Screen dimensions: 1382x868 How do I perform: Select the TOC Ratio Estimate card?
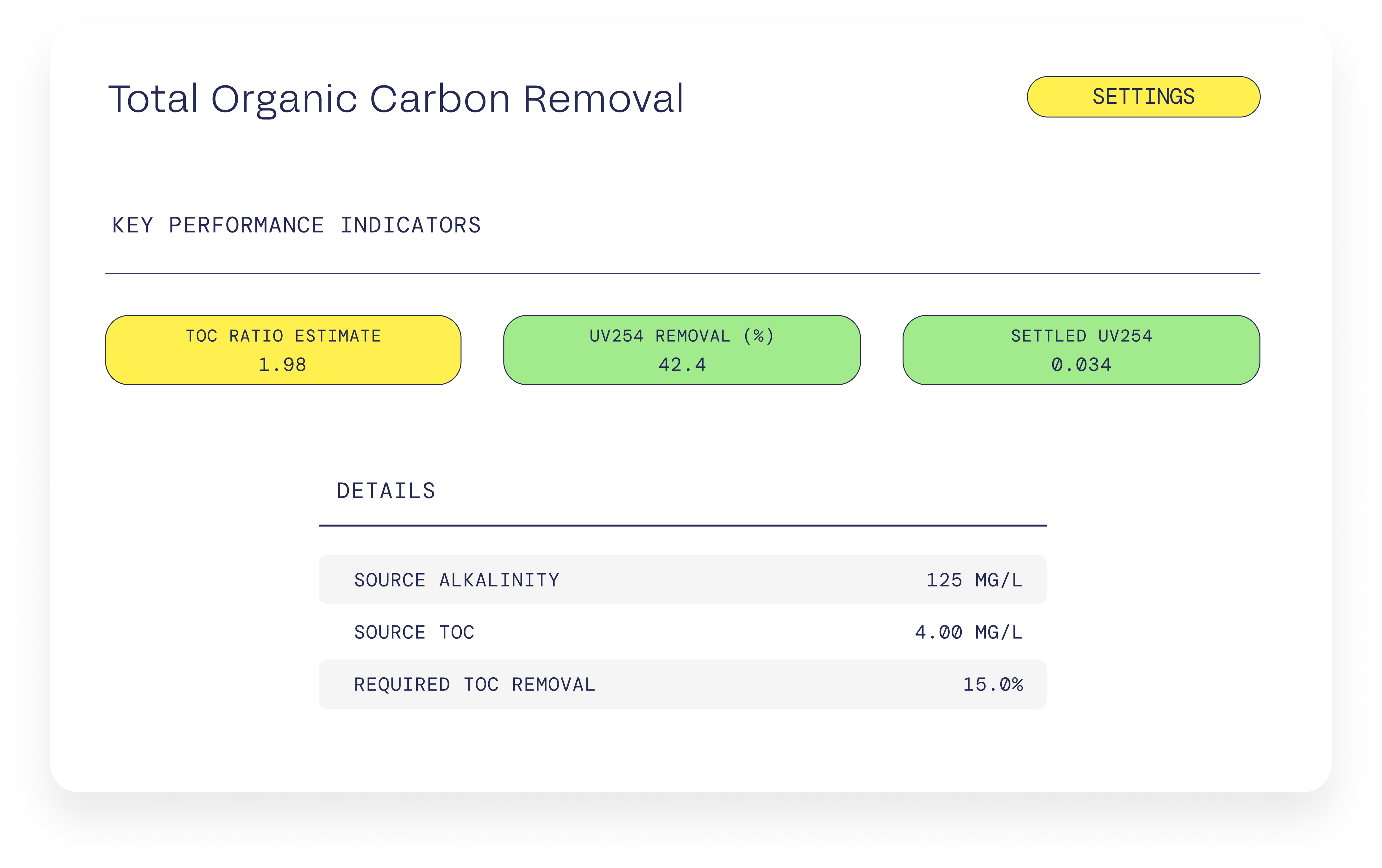283,350
